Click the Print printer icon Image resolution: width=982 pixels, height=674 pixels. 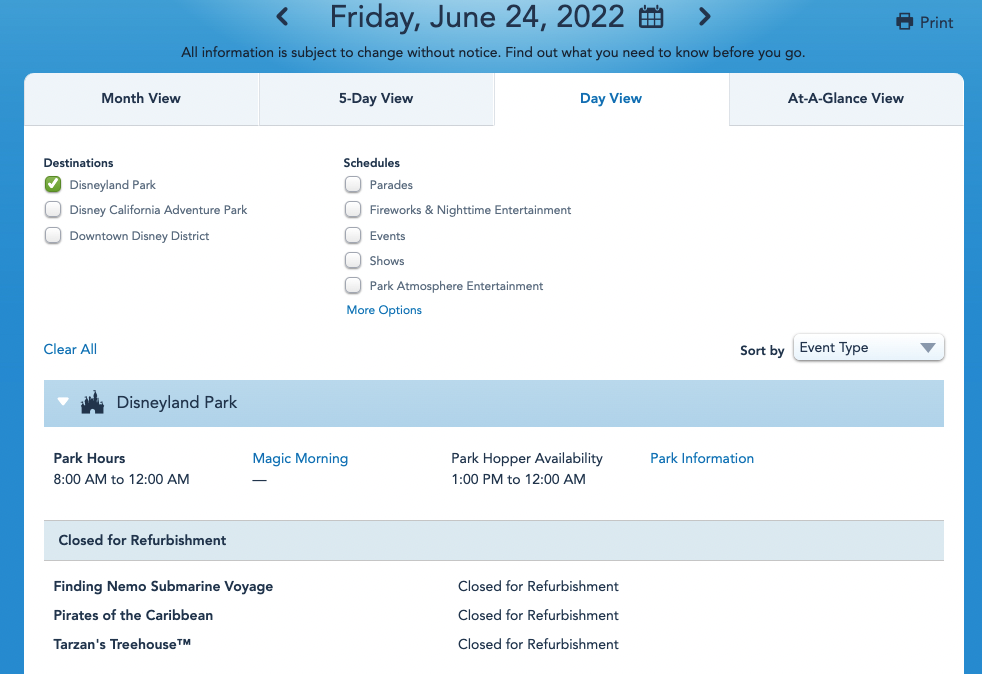tap(905, 22)
